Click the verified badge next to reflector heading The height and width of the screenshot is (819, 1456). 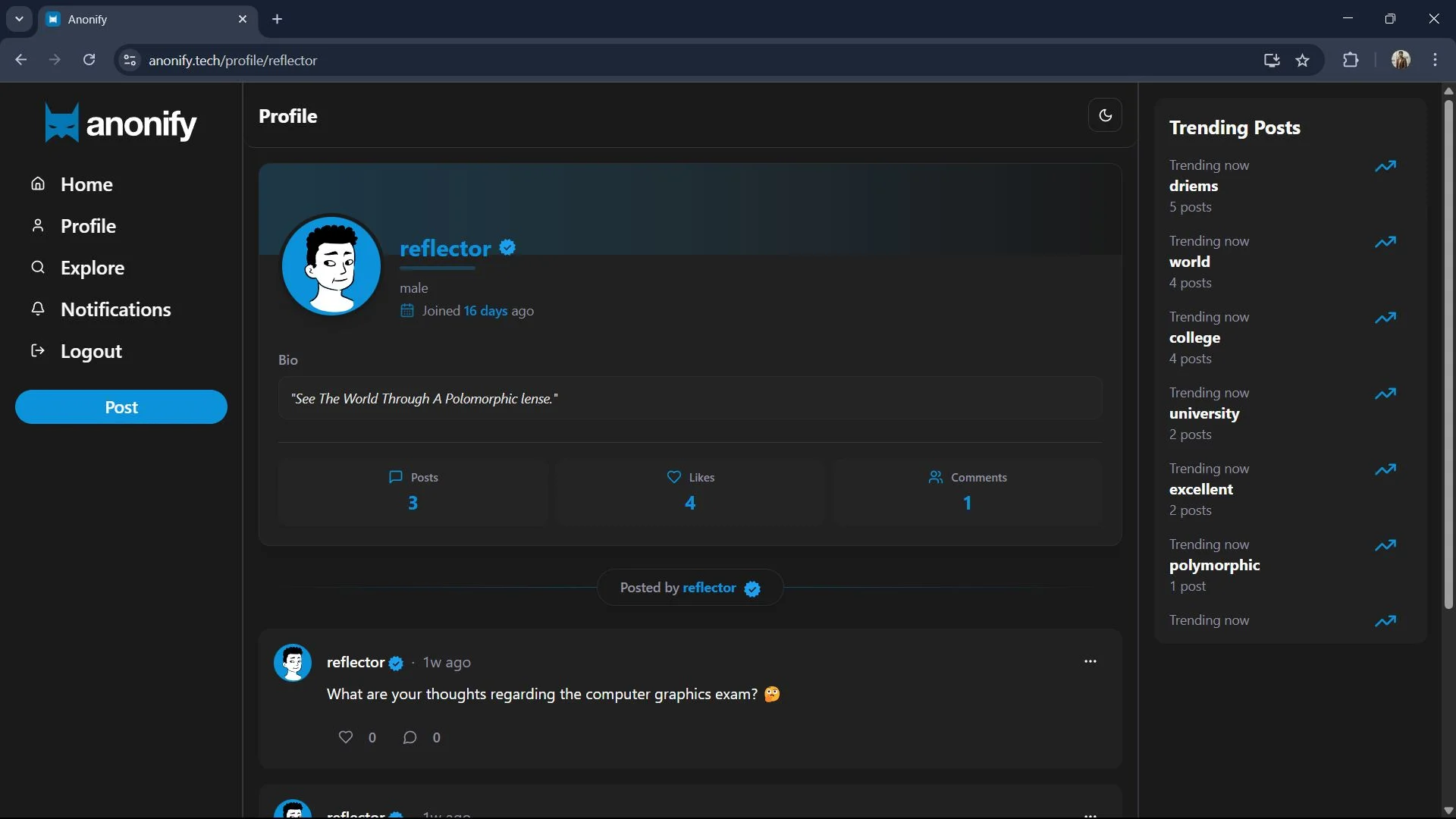[x=508, y=247]
